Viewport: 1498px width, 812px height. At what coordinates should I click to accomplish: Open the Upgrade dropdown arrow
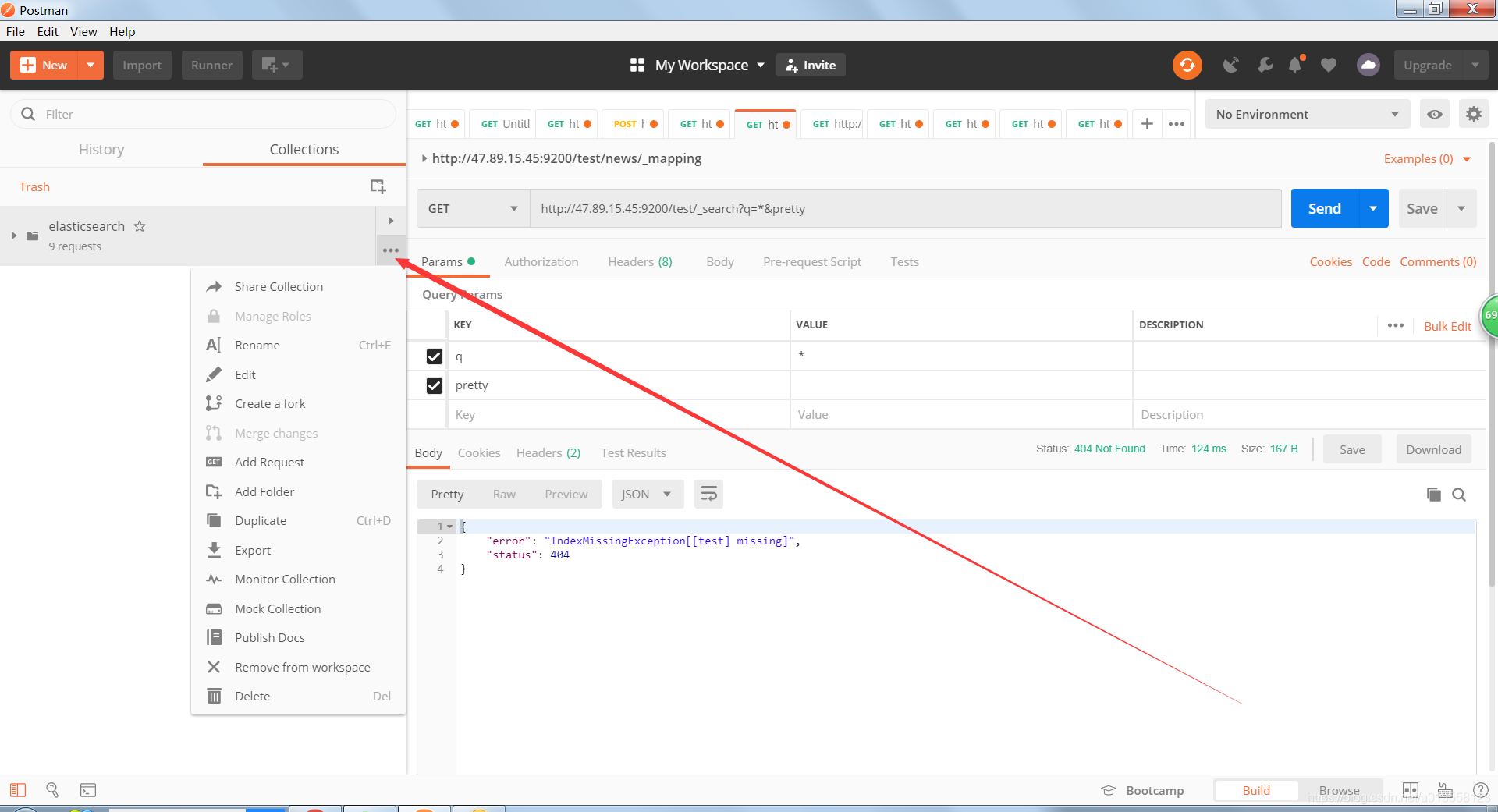pos(1475,65)
